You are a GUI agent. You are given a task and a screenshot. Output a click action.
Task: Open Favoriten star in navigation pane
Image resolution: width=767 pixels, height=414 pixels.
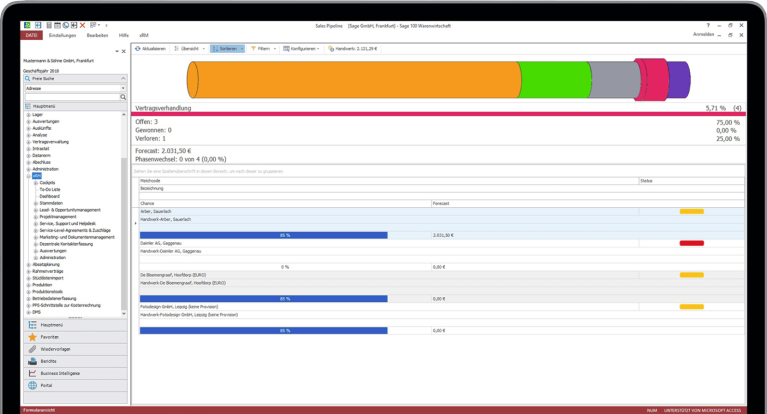(x=33, y=338)
